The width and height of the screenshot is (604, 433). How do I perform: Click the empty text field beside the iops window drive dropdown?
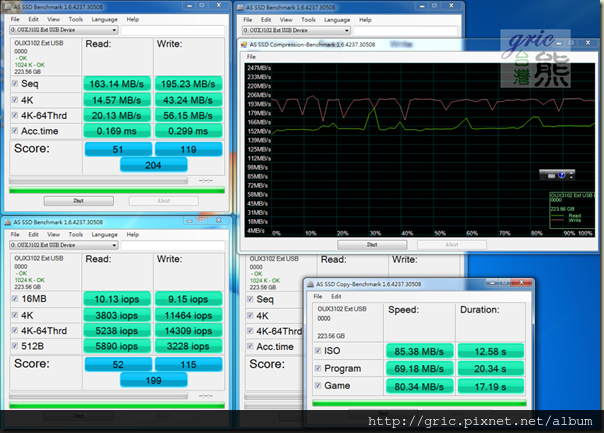pyautogui.click(x=173, y=245)
